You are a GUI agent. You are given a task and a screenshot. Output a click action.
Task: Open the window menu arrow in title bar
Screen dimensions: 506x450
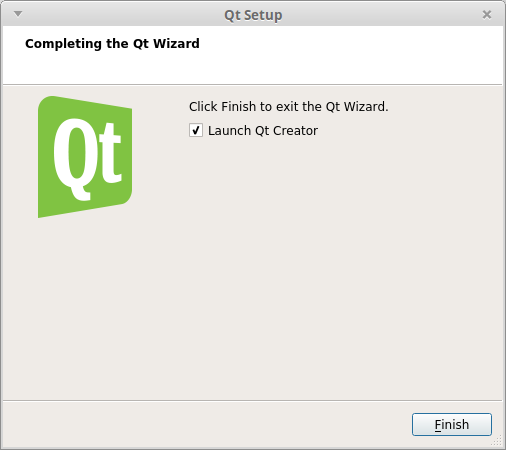(x=18, y=14)
